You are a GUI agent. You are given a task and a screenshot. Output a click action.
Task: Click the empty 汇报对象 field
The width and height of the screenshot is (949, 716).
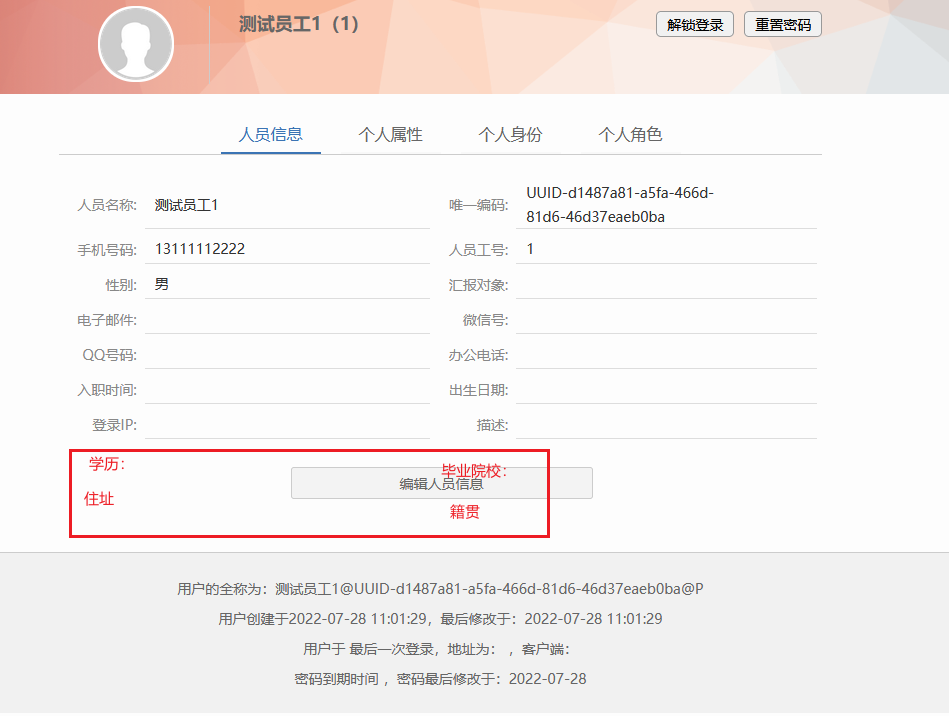pyautogui.click(x=666, y=284)
